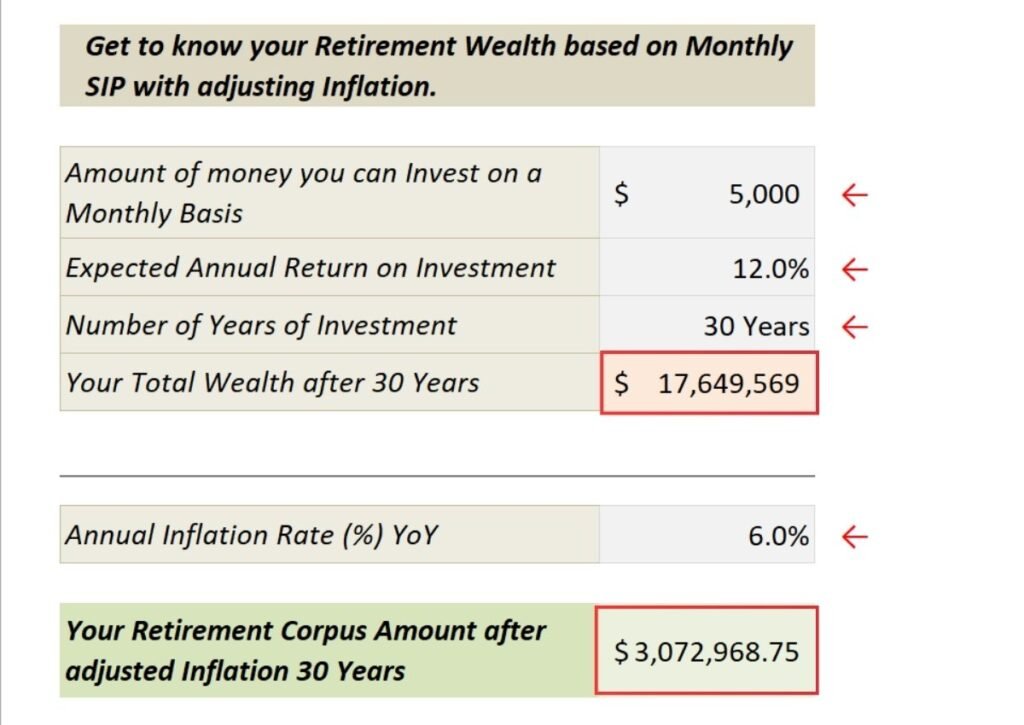Click the red arrow next to 6.0% inflation
1024x725 pixels.
pos(854,536)
